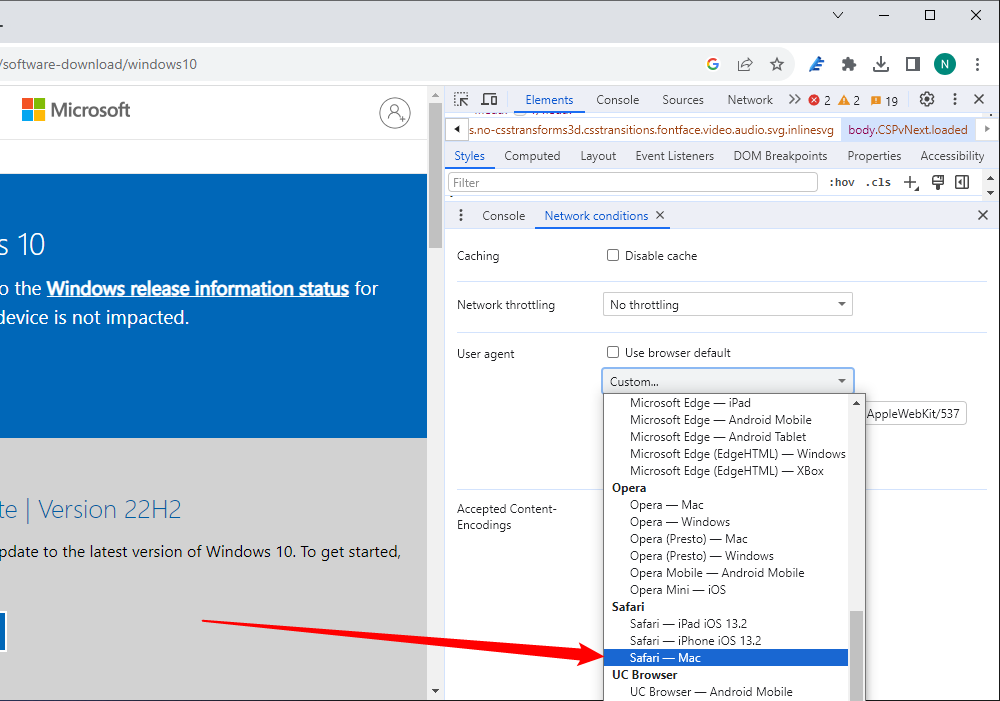Enable the Disable cache checkbox
The image size is (1000, 701).
(x=613, y=255)
